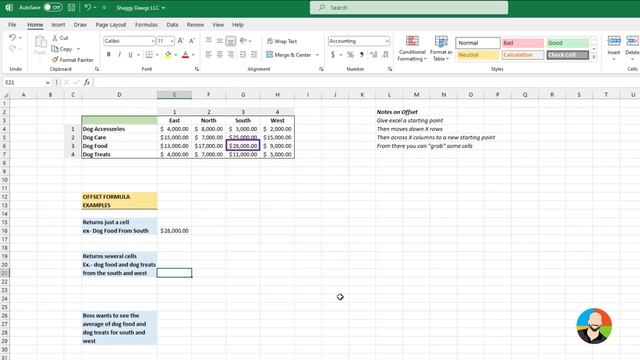Expand Merge & Center dropdown arrow
The width and height of the screenshot is (640, 360).
pos(317,55)
